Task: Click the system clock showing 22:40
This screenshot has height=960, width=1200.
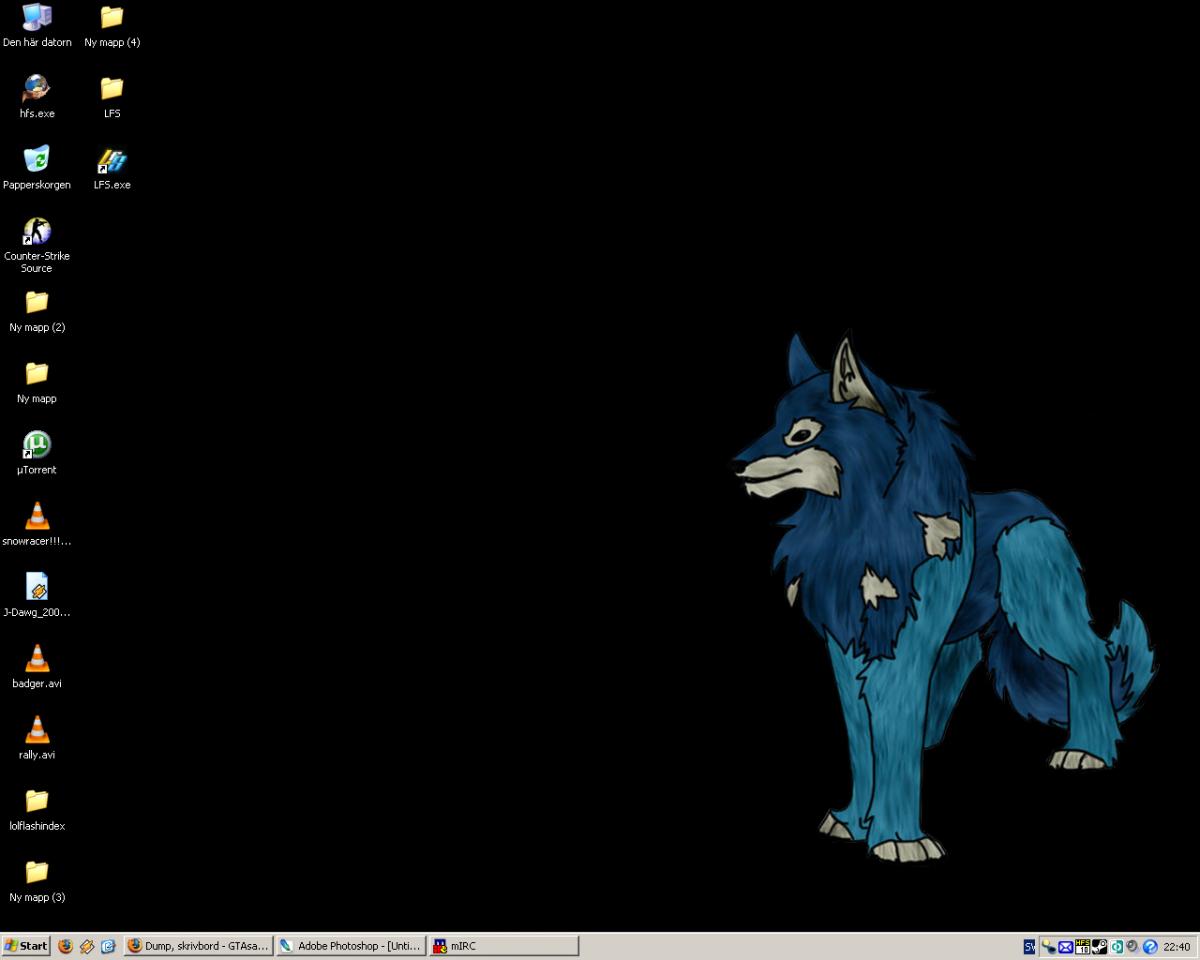Action: [1177, 946]
